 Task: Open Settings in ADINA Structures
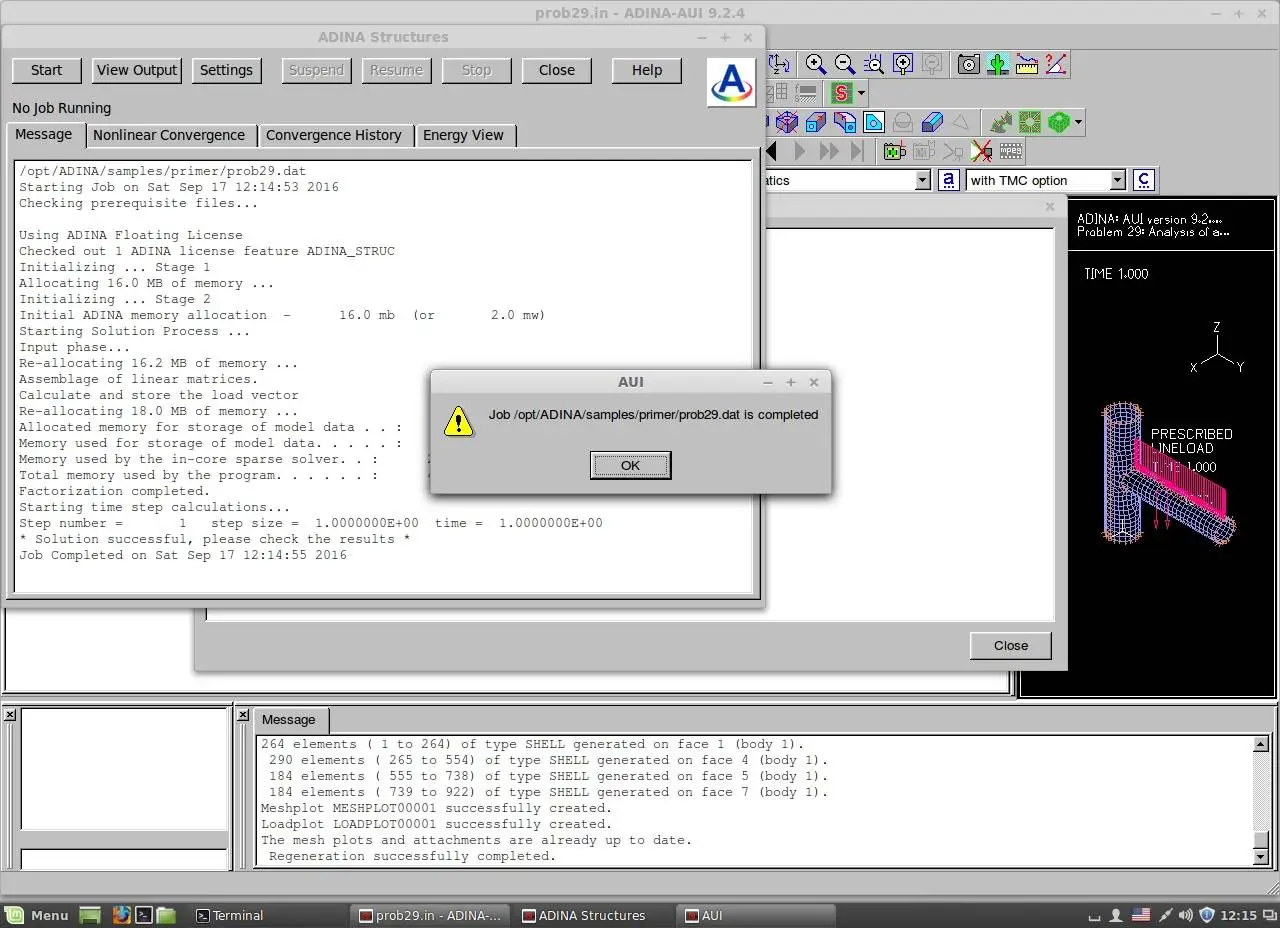tap(226, 70)
